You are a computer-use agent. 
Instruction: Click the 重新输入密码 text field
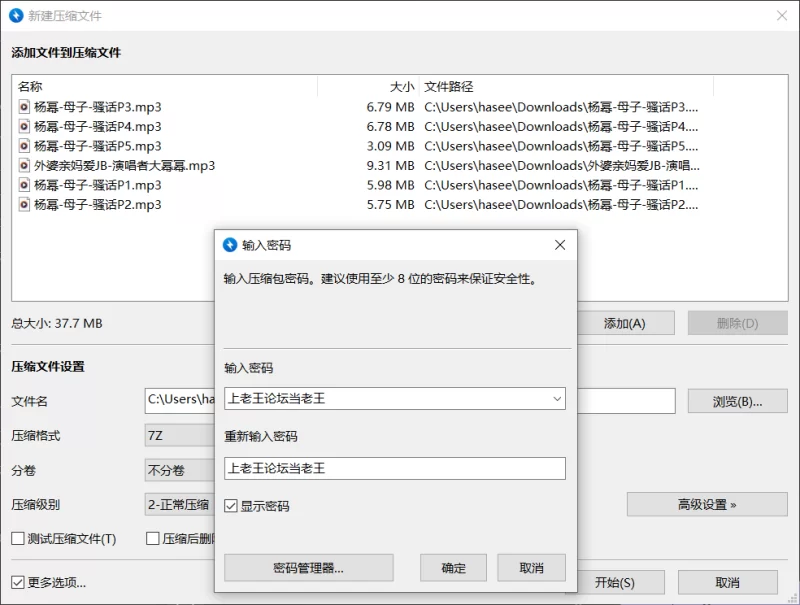(395, 468)
